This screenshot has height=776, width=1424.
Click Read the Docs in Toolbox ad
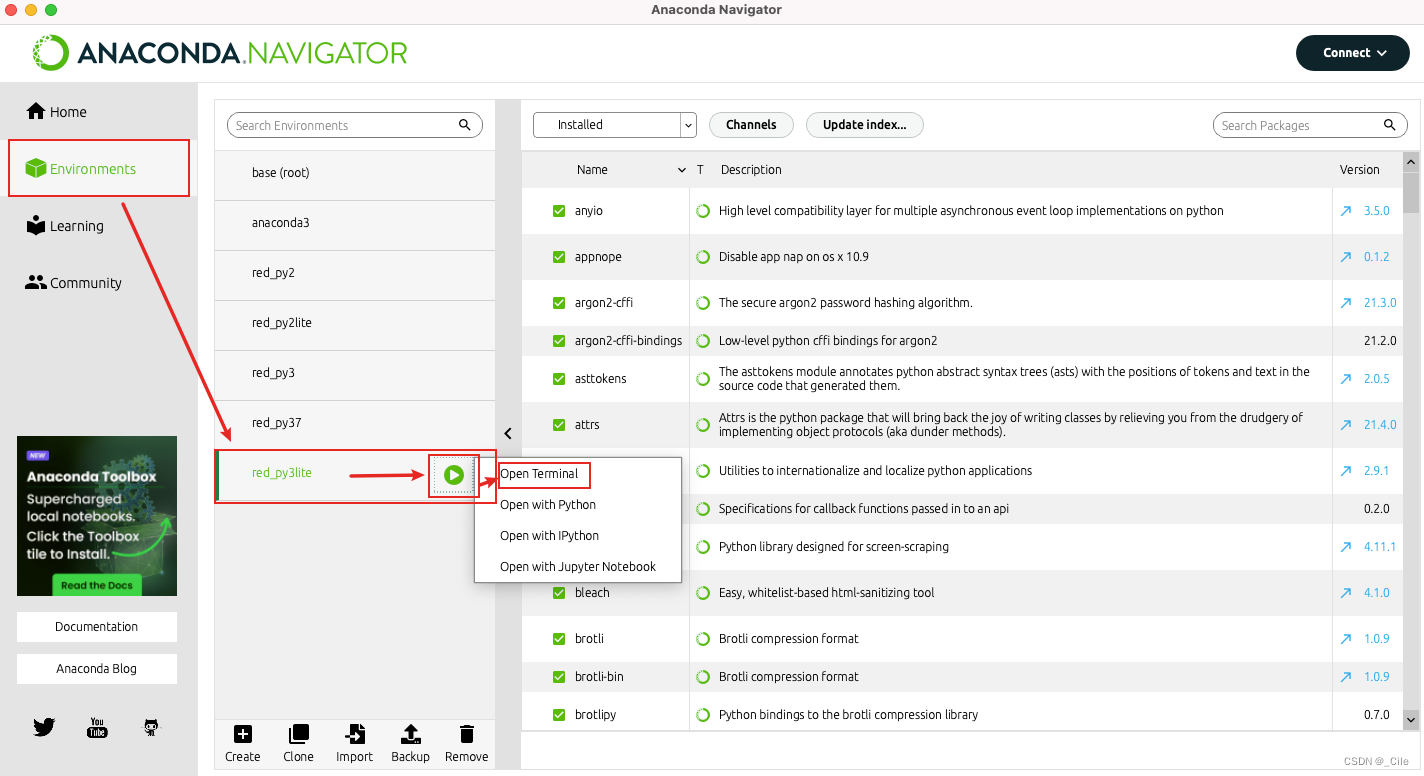[96, 585]
